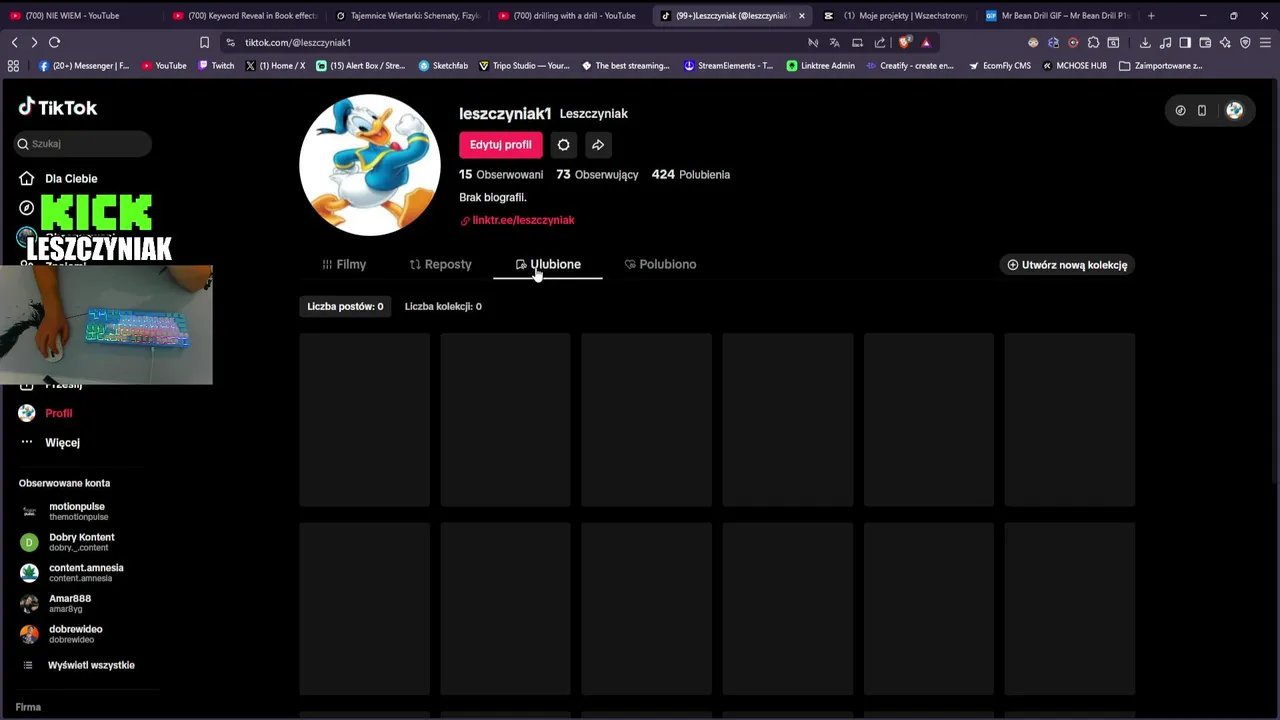1280x720 pixels.
Task: Switch to the Reposty tab
Action: pos(440,264)
